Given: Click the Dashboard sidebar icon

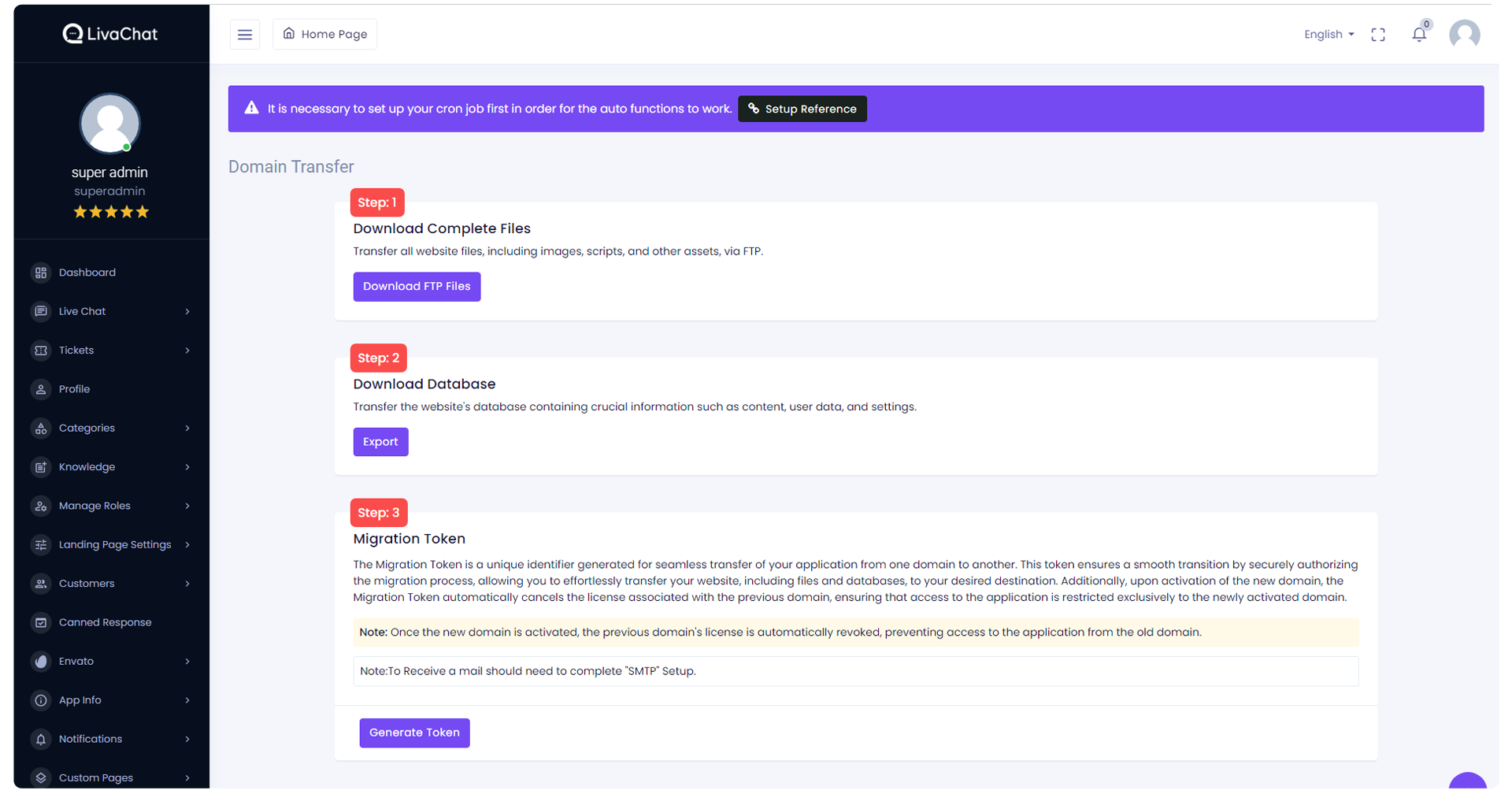Looking at the screenshot, I should [x=41, y=273].
